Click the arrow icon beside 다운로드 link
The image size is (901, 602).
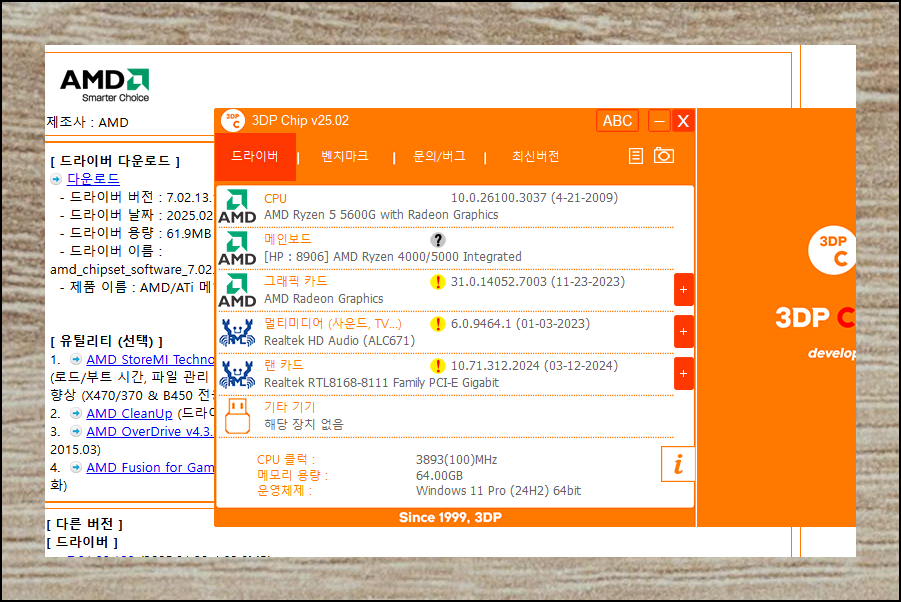pyautogui.click(x=56, y=179)
